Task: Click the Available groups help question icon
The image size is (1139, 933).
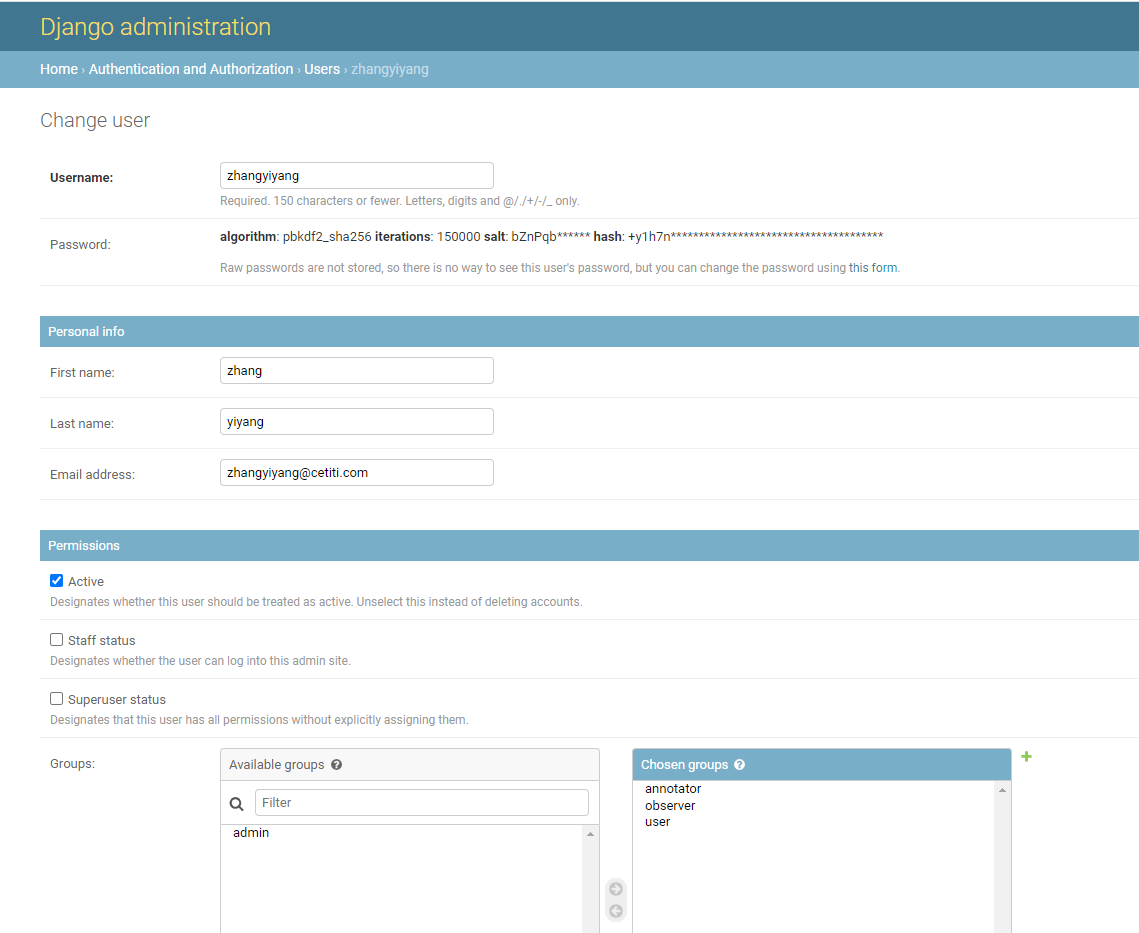Action: 336,764
